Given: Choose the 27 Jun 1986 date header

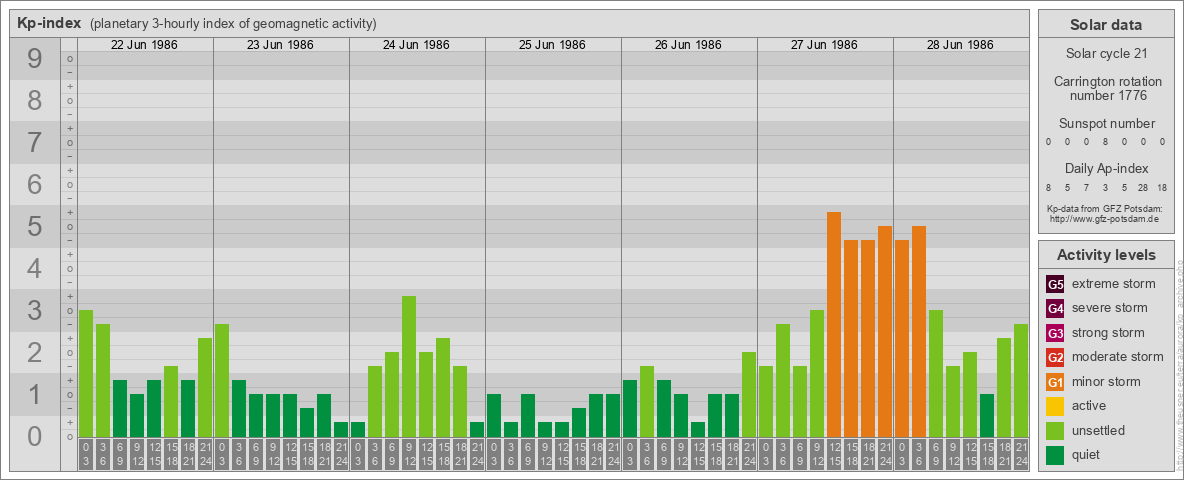Looking at the screenshot, I should pos(824,45).
